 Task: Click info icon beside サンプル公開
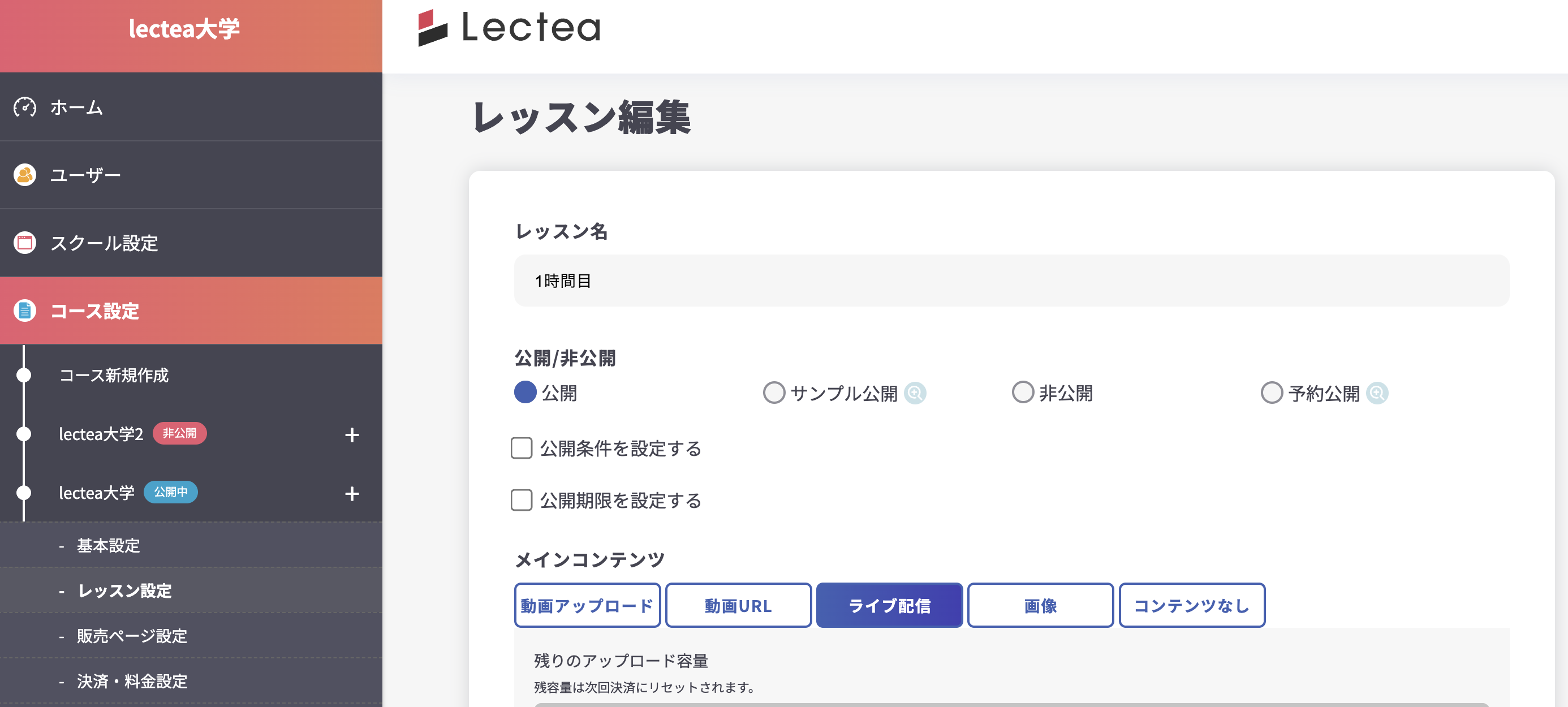pyautogui.click(x=915, y=393)
